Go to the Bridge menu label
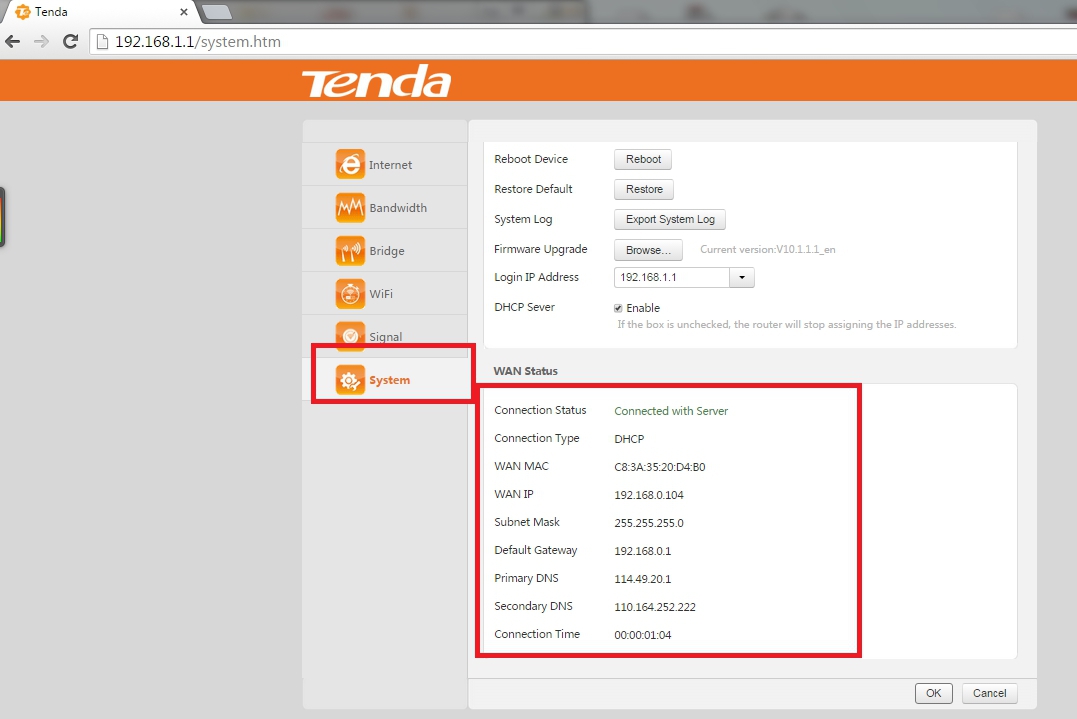The height and width of the screenshot is (719, 1077). (387, 251)
